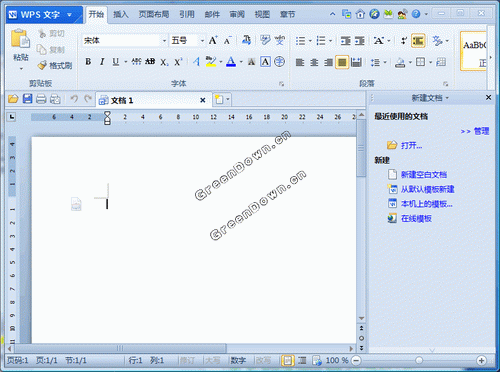Toggle Underline formatting

click(x=115, y=62)
